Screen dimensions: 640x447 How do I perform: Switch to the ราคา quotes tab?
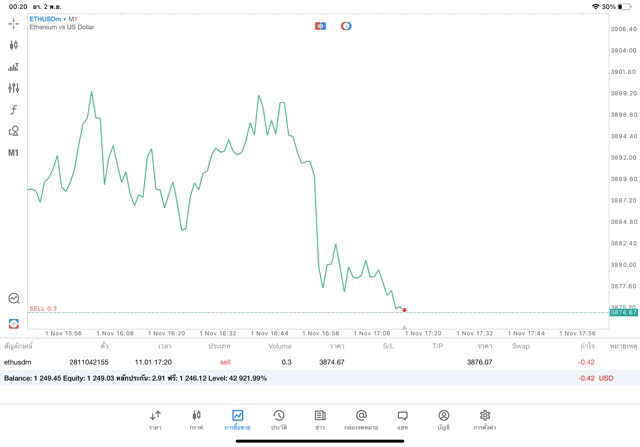(155, 419)
